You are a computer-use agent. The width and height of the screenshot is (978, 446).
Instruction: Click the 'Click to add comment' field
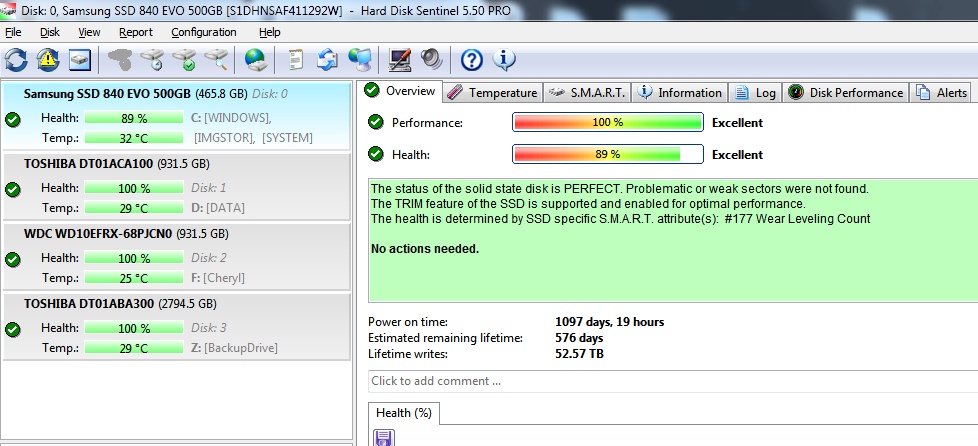click(673, 381)
